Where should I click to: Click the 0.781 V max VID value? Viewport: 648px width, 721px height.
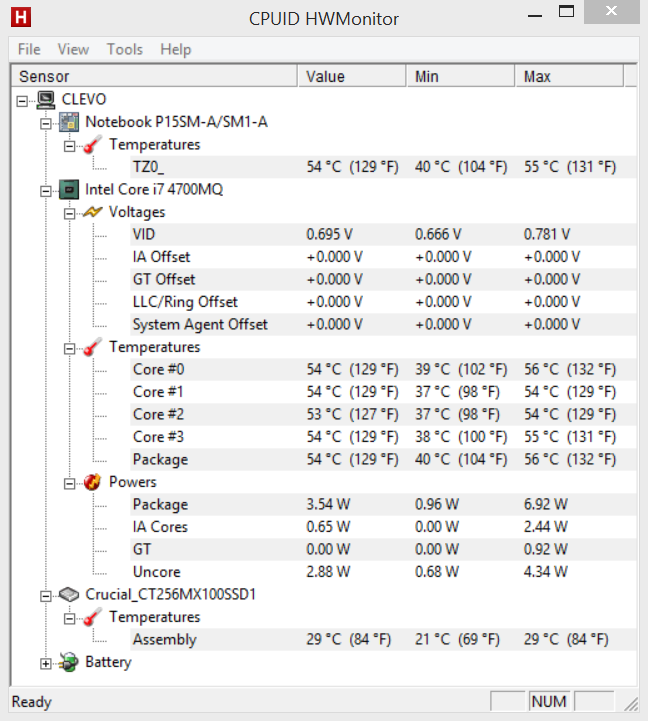[547, 235]
